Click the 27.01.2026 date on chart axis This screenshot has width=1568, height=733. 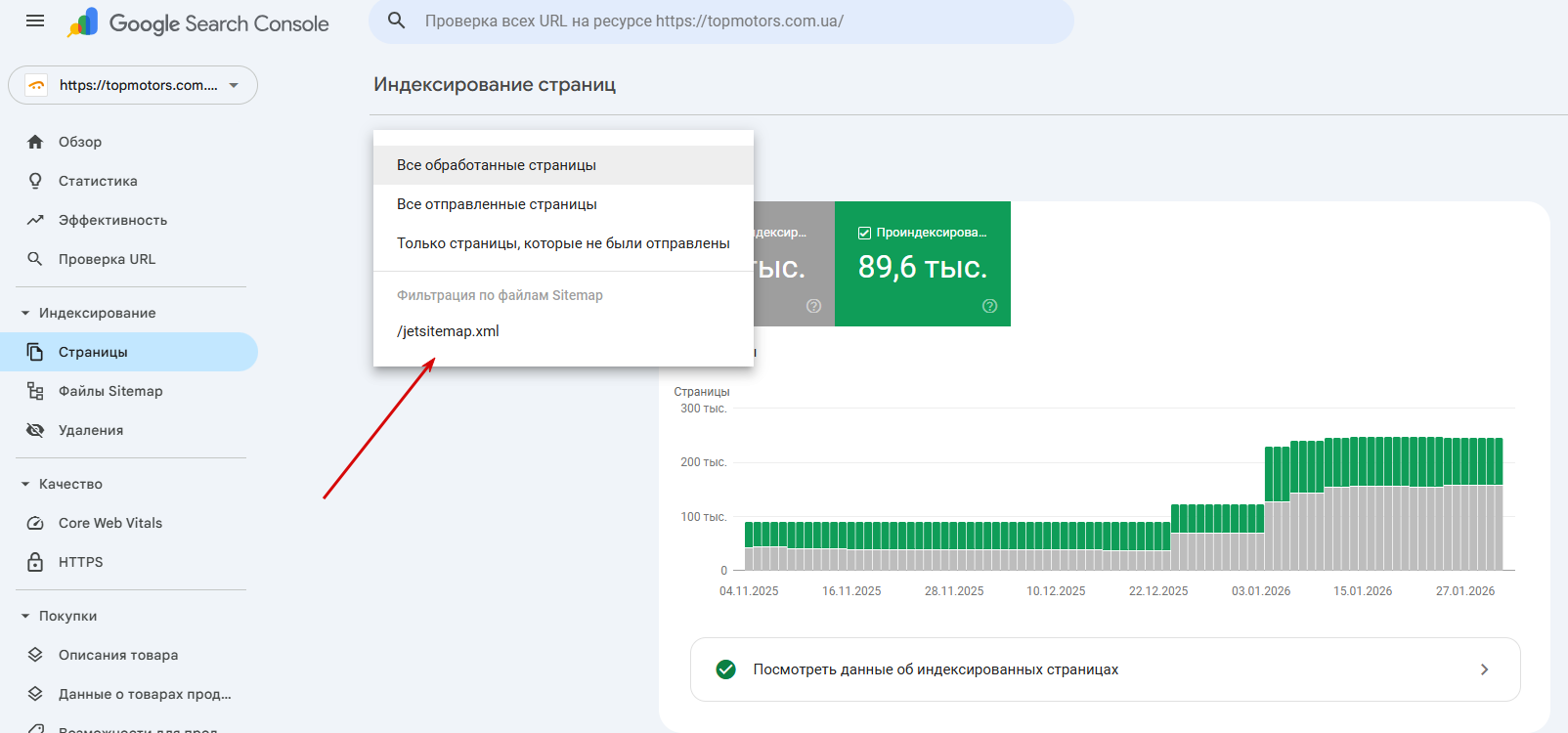pos(1465,591)
